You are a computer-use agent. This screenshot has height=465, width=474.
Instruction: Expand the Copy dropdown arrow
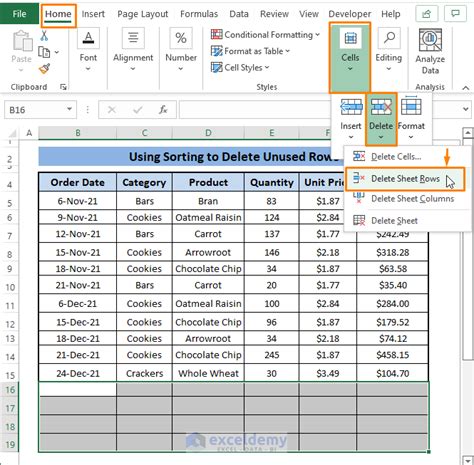coord(57,52)
